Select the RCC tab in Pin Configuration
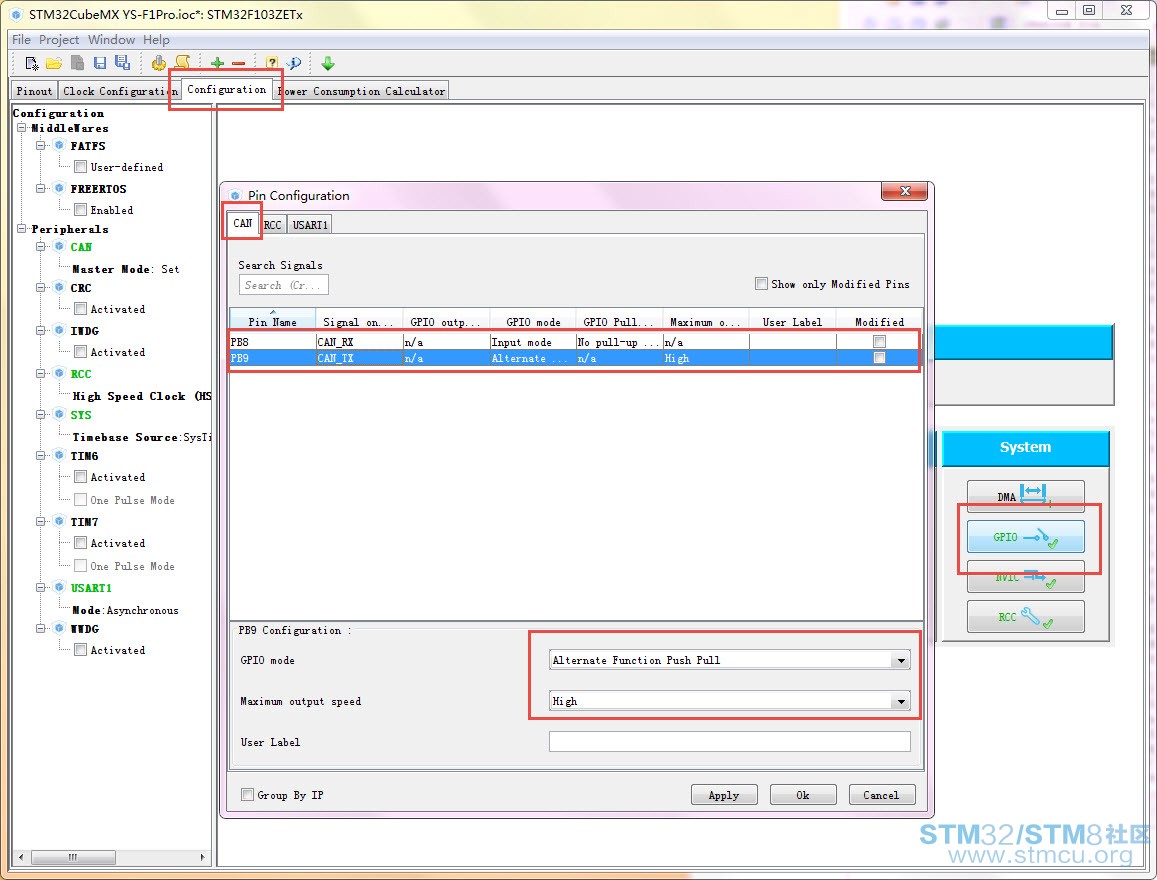This screenshot has width=1157, height=880. click(x=273, y=224)
